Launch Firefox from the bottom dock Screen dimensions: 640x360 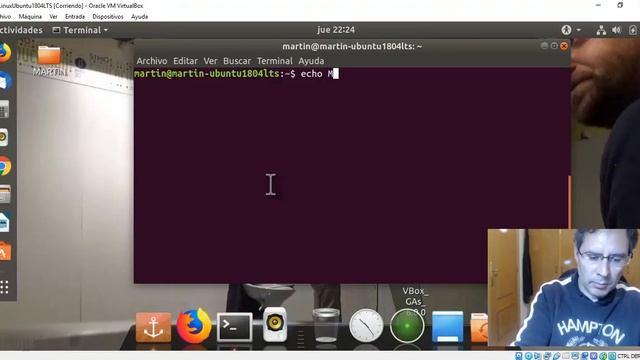[x=194, y=326]
